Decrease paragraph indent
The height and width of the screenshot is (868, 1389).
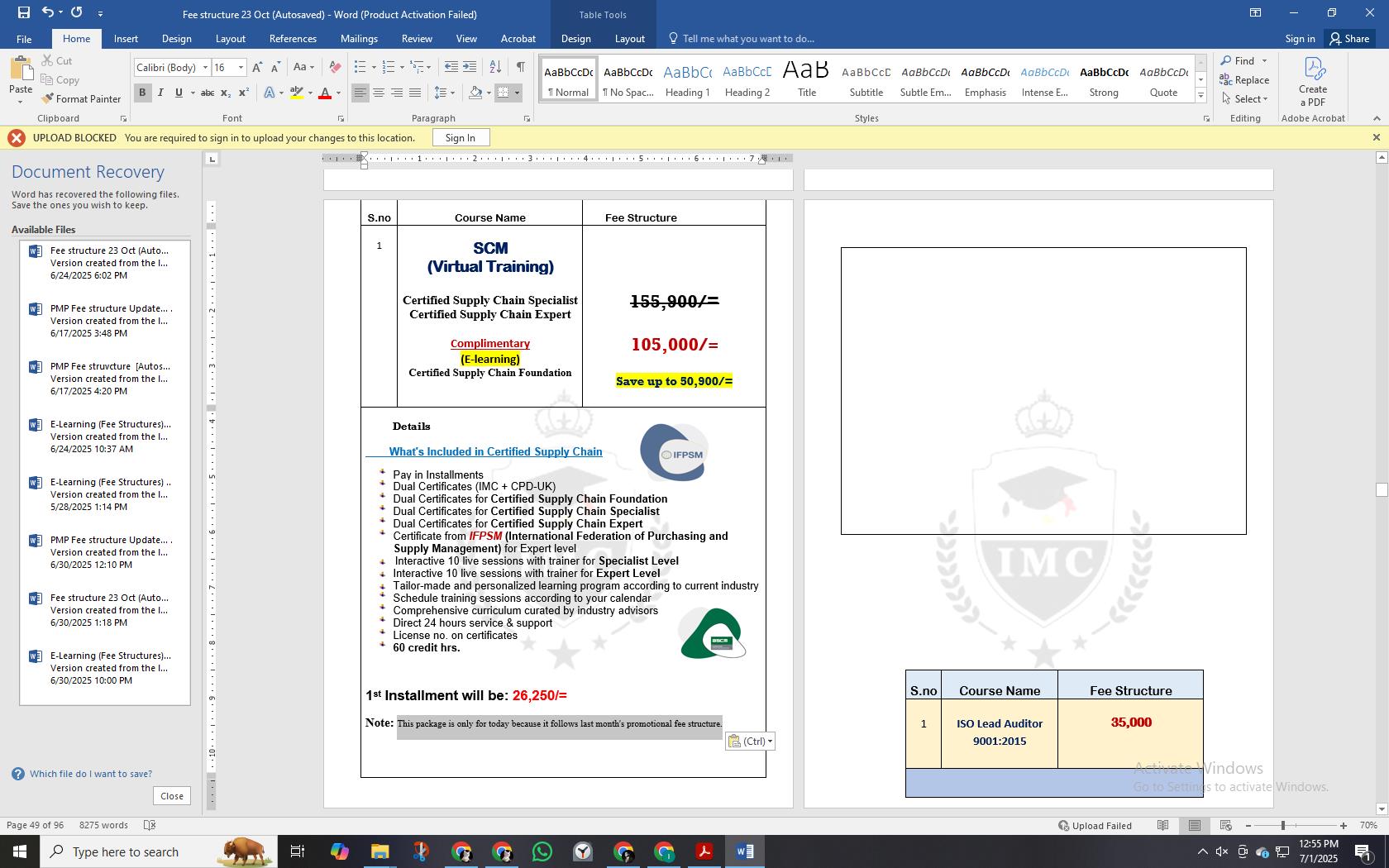[451, 67]
